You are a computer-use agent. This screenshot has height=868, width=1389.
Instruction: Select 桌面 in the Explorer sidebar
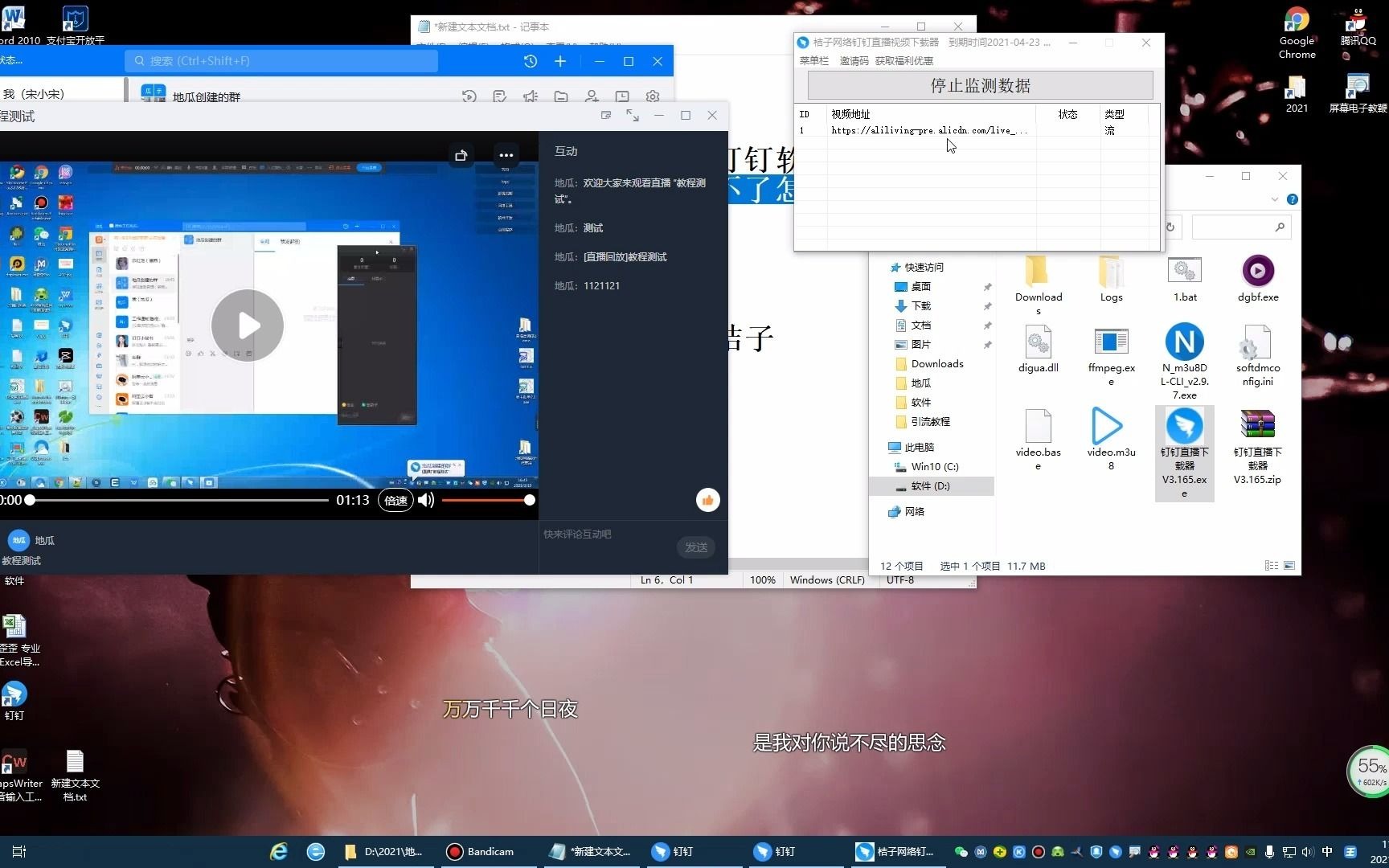click(921, 286)
